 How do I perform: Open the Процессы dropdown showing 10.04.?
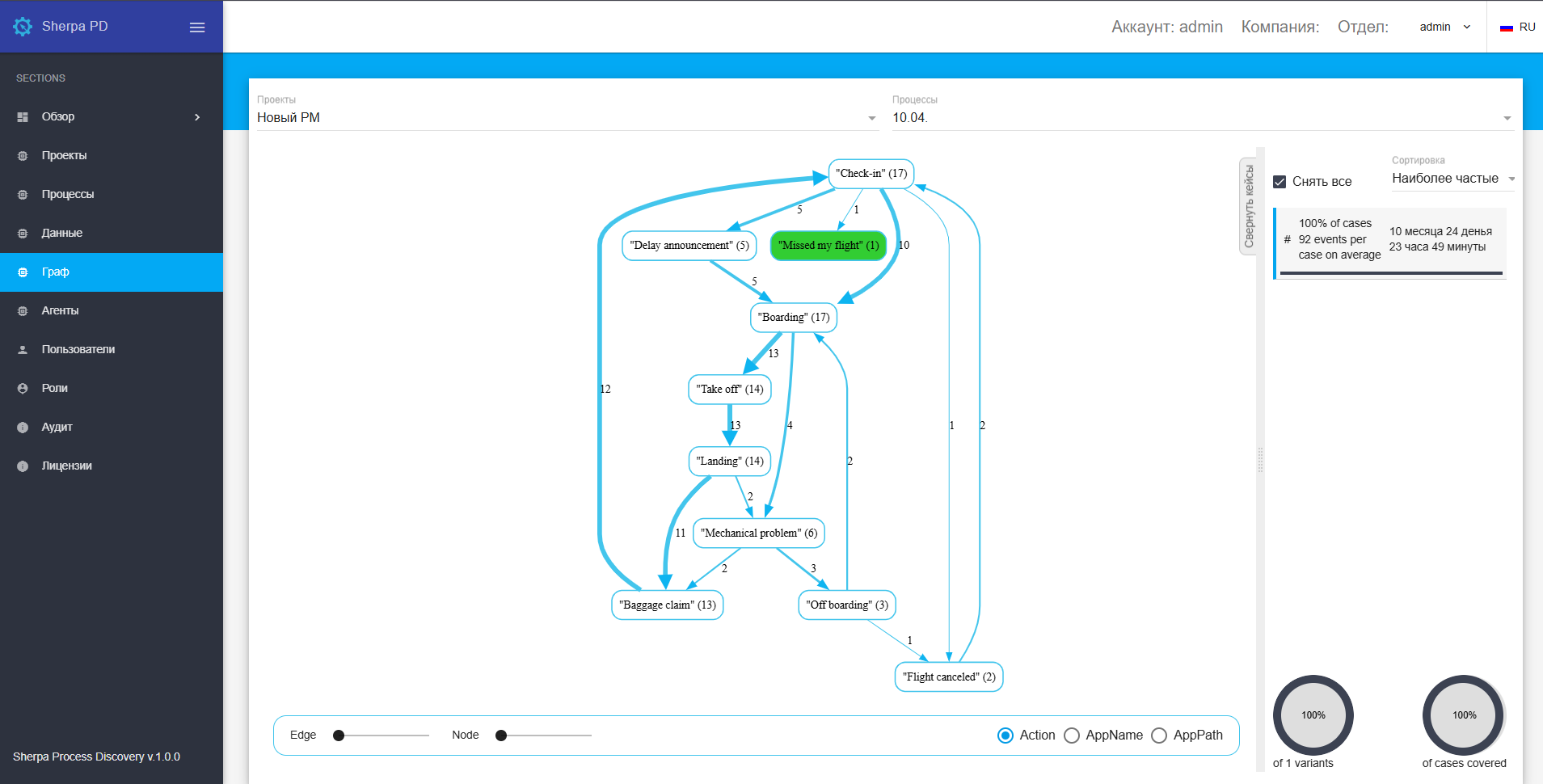click(1201, 118)
